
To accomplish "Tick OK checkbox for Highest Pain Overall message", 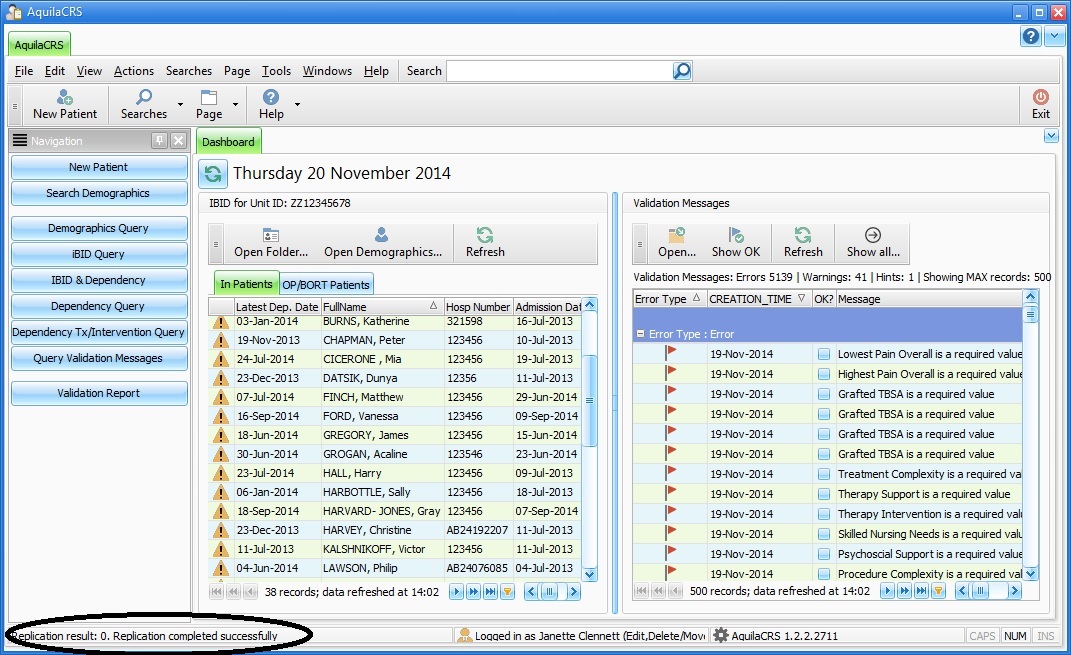I will (824, 374).
